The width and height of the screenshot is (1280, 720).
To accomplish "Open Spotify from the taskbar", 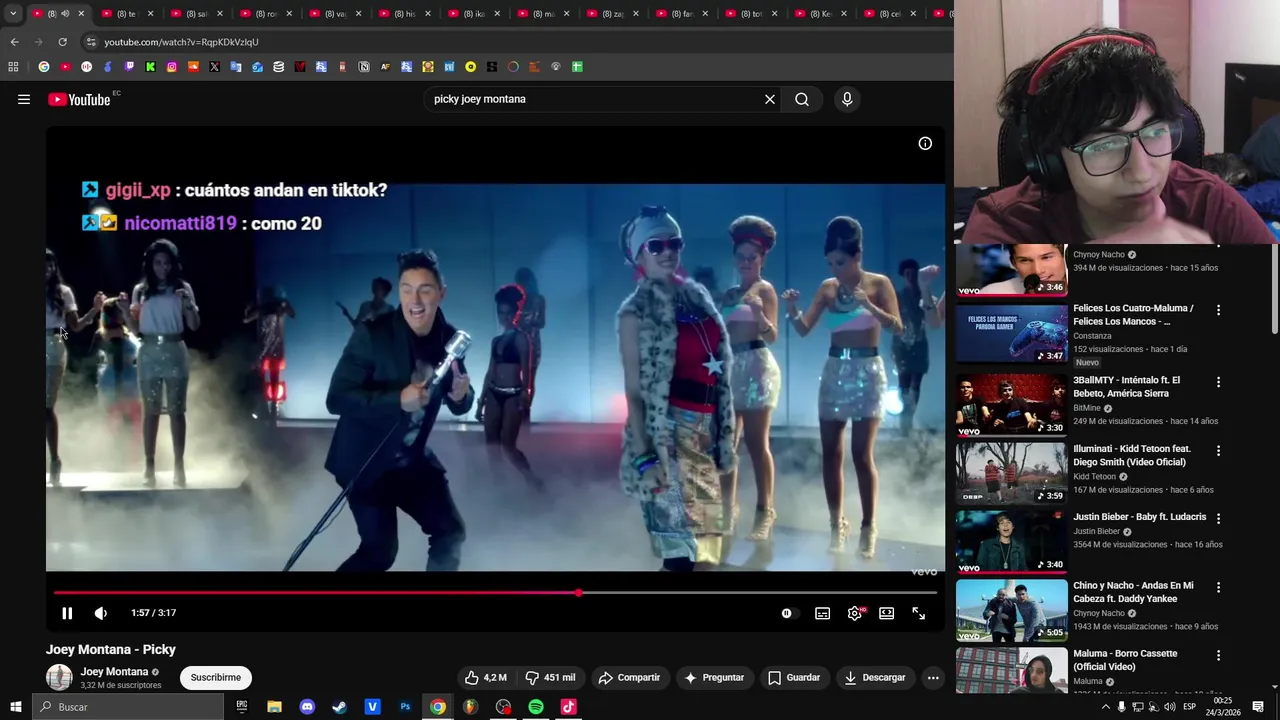I will [x=536, y=707].
